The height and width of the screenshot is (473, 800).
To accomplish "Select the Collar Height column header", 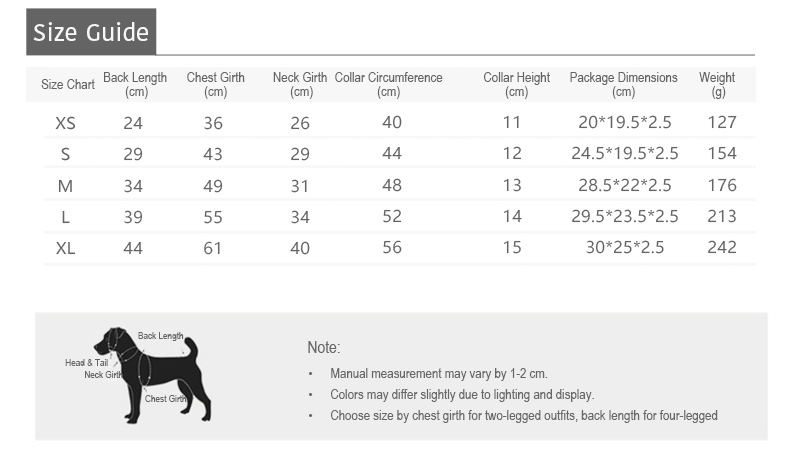I will 516,85.
